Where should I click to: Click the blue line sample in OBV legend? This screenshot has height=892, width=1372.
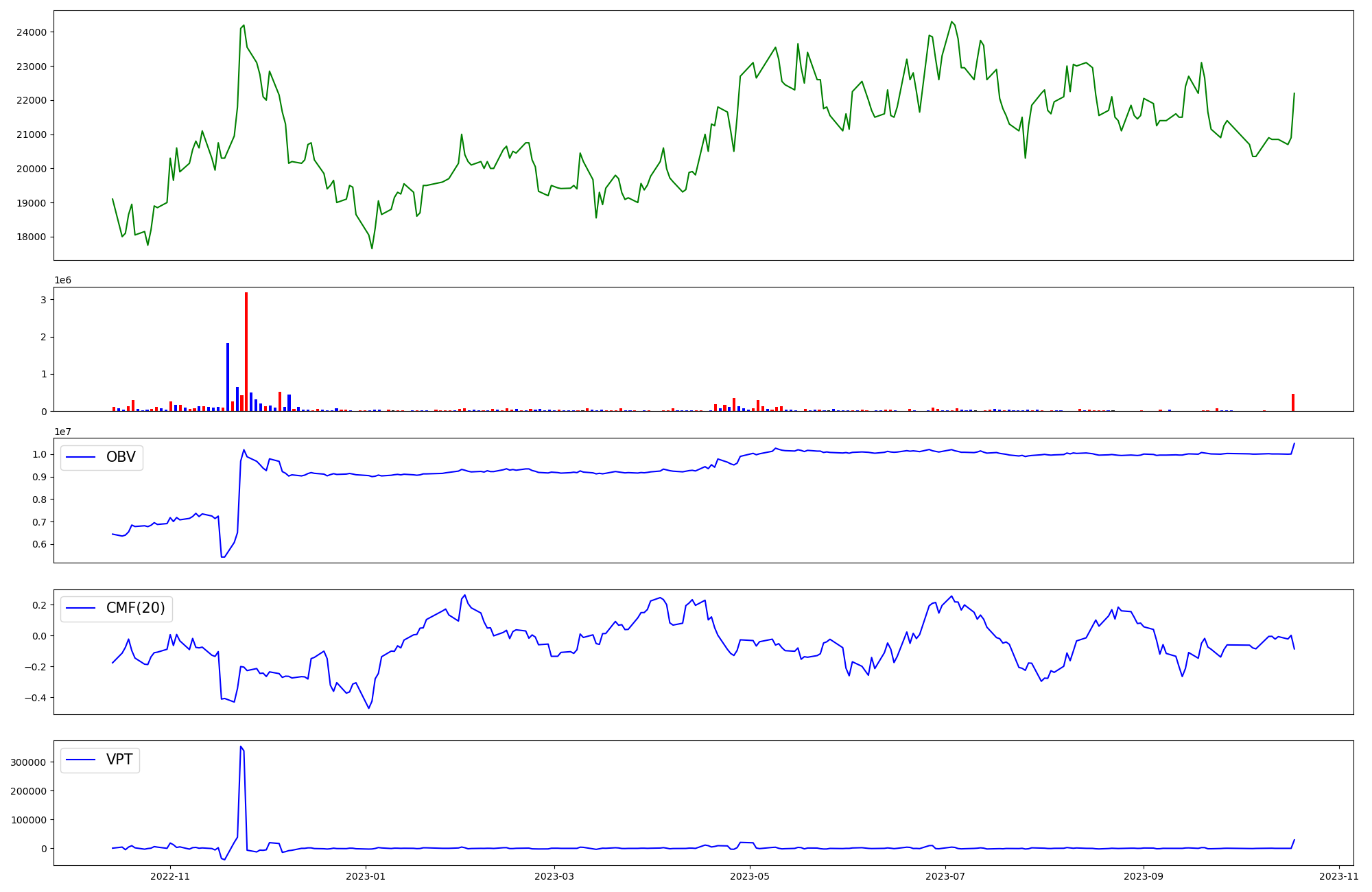click(80, 458)
